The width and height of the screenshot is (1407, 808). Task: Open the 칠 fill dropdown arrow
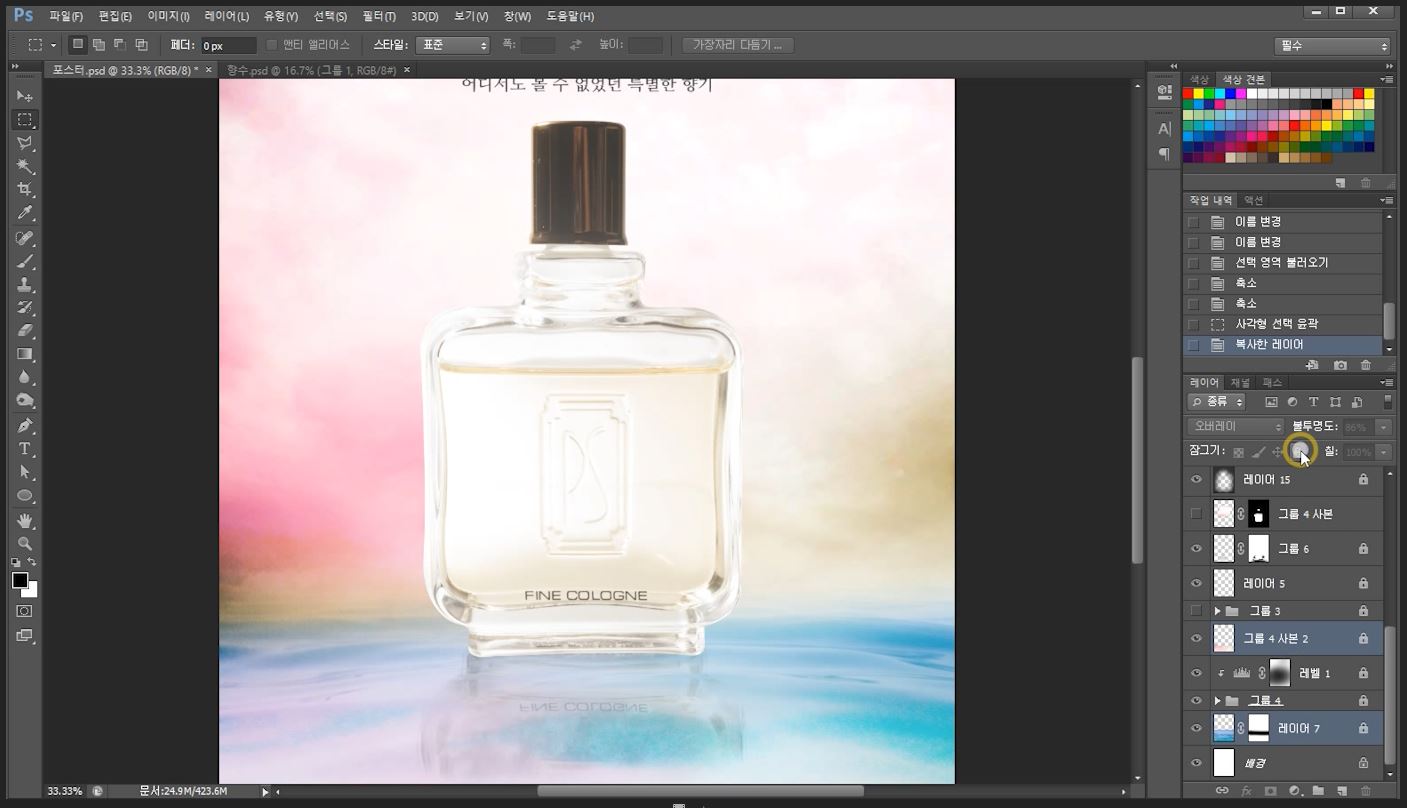click(x=1383, y=452)
